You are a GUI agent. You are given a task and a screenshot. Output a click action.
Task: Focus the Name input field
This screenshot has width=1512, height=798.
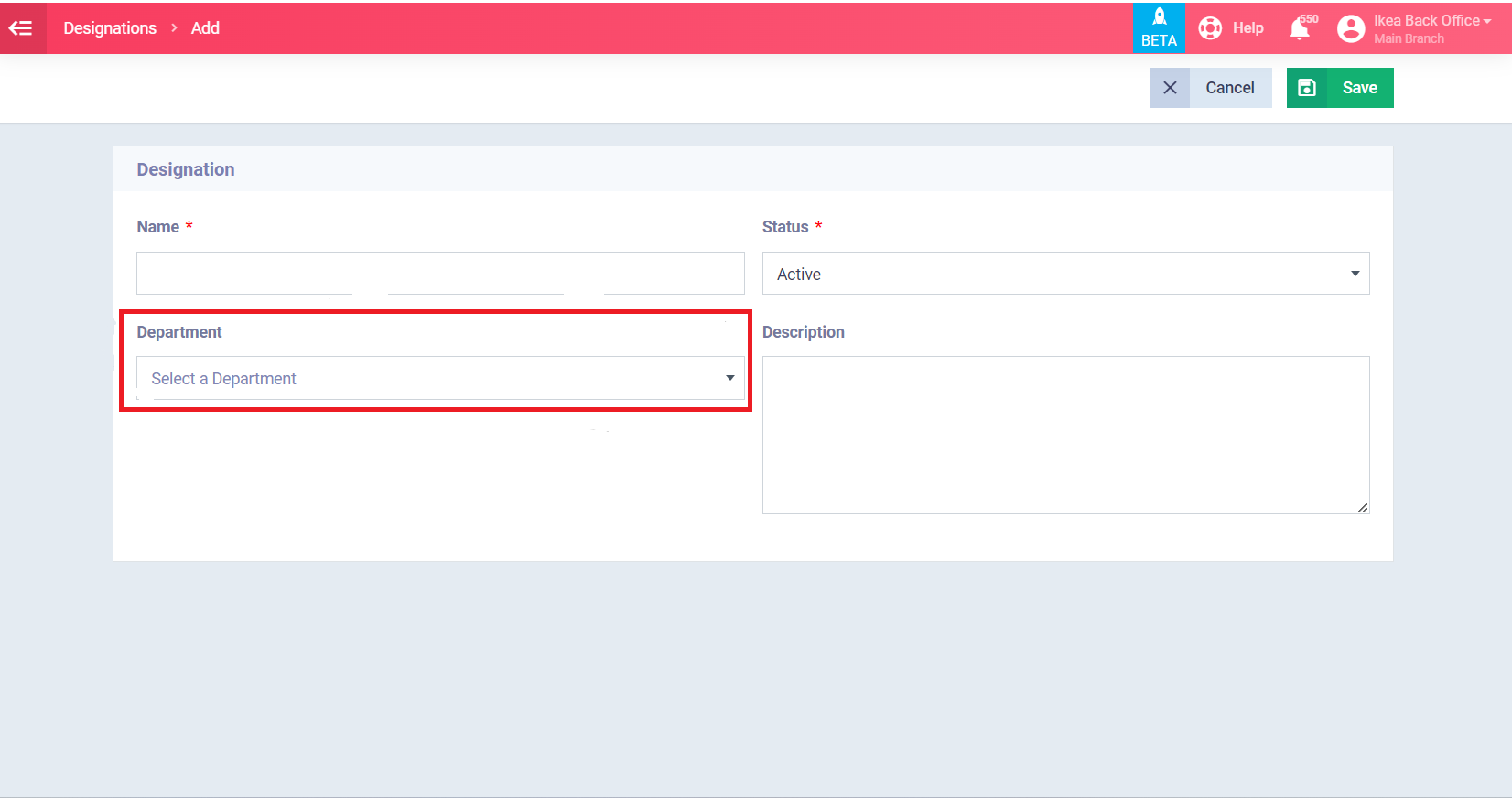[440, 273]
